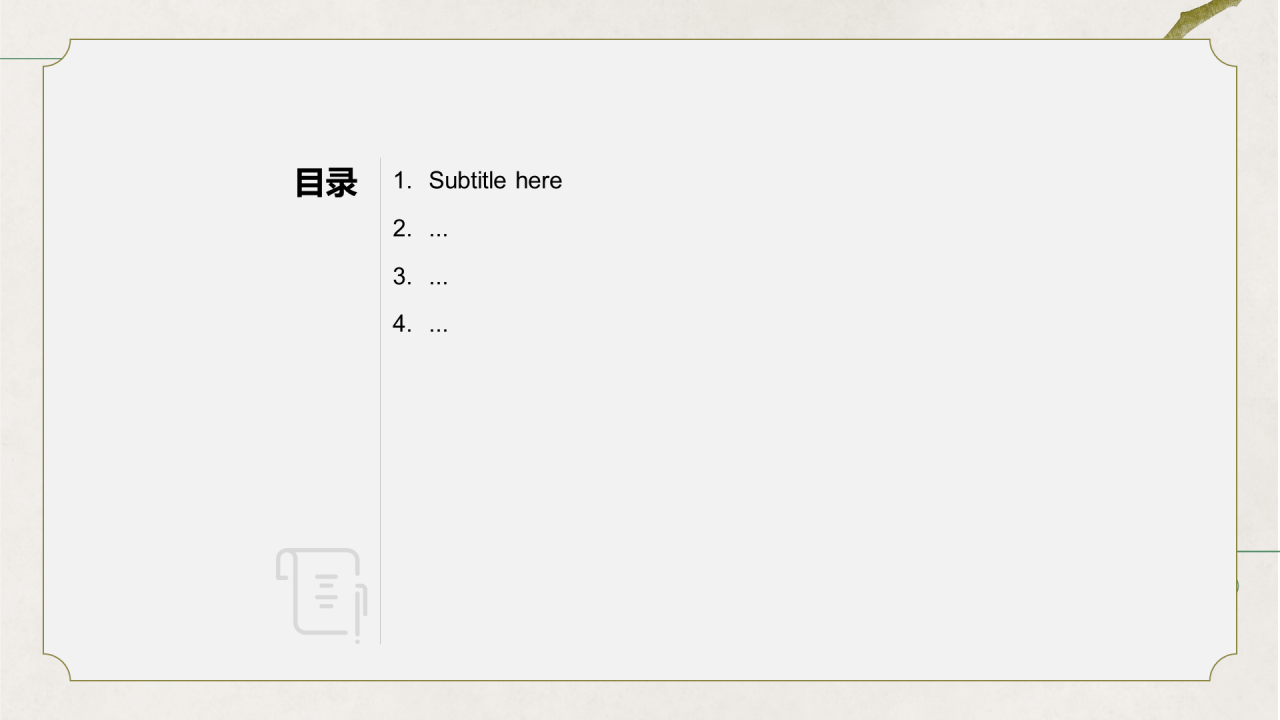Select the list number "4."
Viewport: 1280px width, 720px height.
coord(402,324)
